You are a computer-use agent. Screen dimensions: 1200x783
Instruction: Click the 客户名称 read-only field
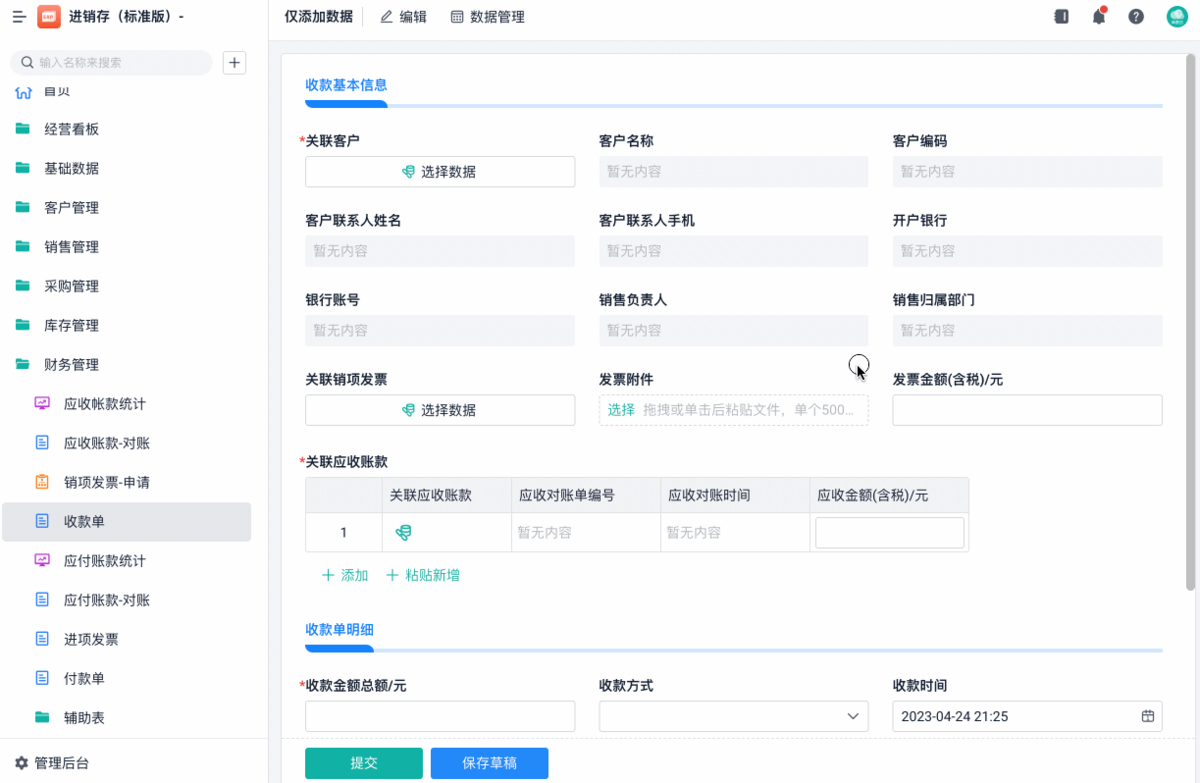click(x=733, y=172)
